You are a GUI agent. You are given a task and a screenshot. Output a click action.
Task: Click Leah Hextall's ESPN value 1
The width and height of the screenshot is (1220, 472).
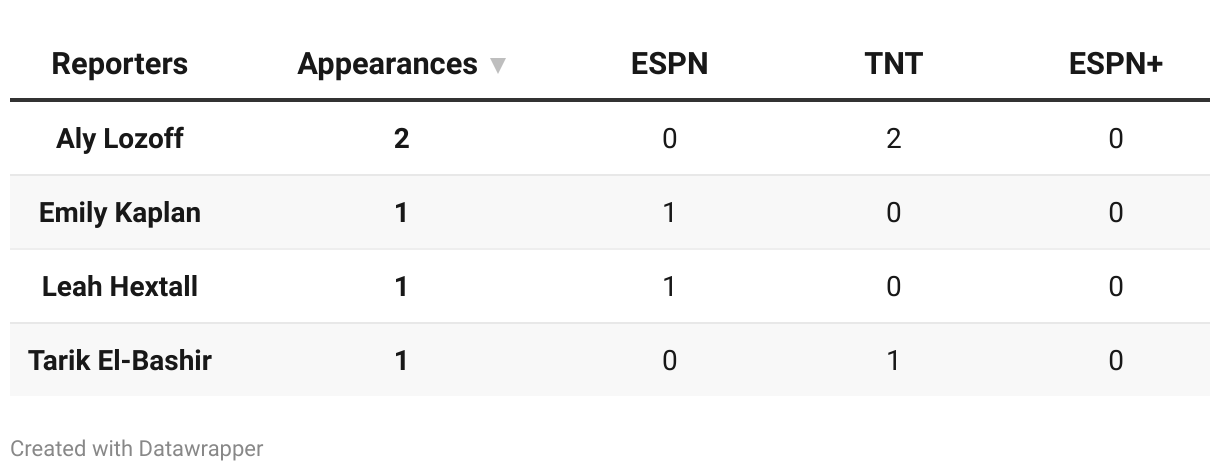(669, 286)
